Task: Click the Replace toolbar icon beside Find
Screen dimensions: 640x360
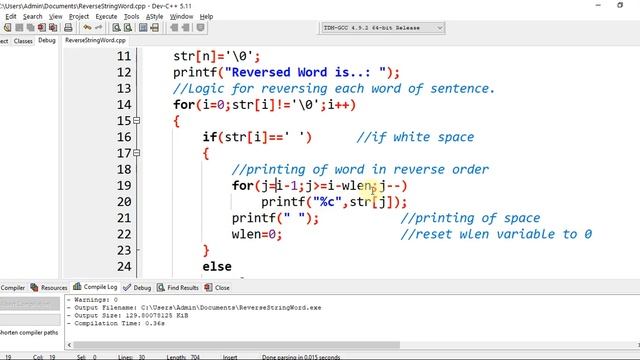Action: click(128, 28)
